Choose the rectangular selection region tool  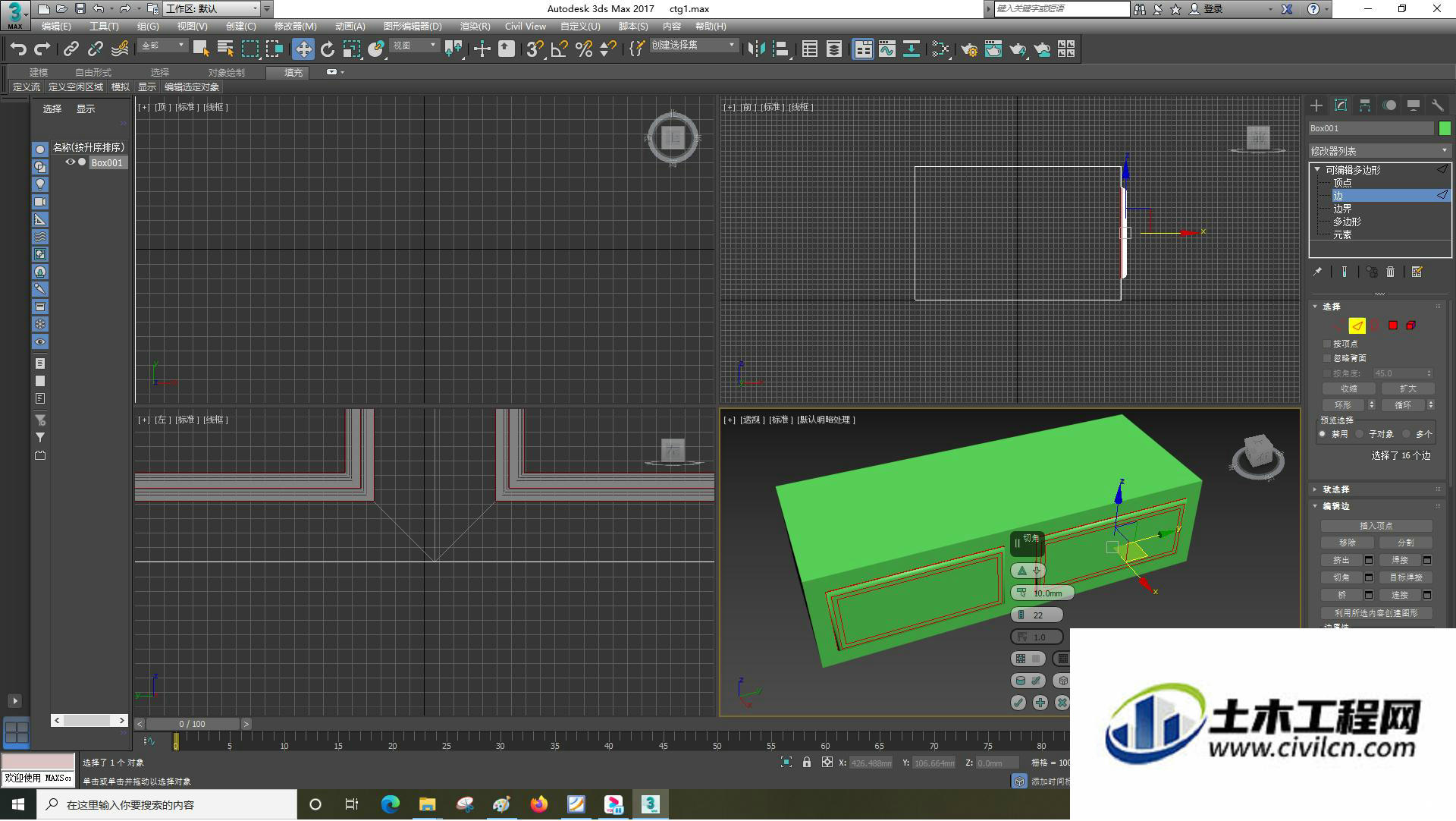[x=249, y=49]
